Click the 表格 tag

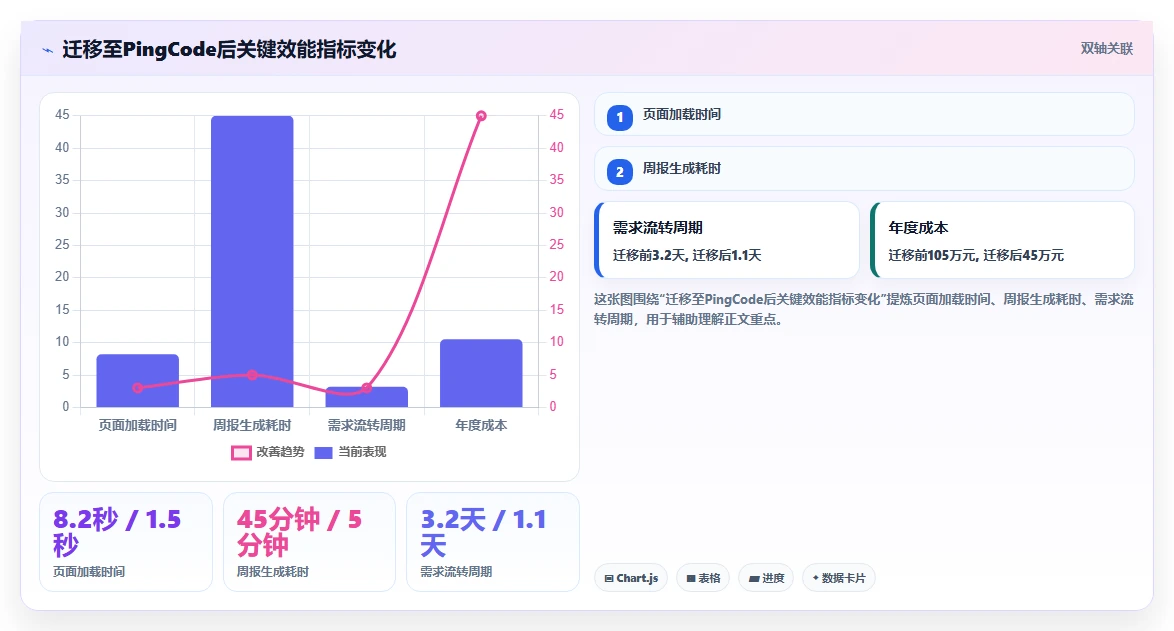(x=703, y=578)
